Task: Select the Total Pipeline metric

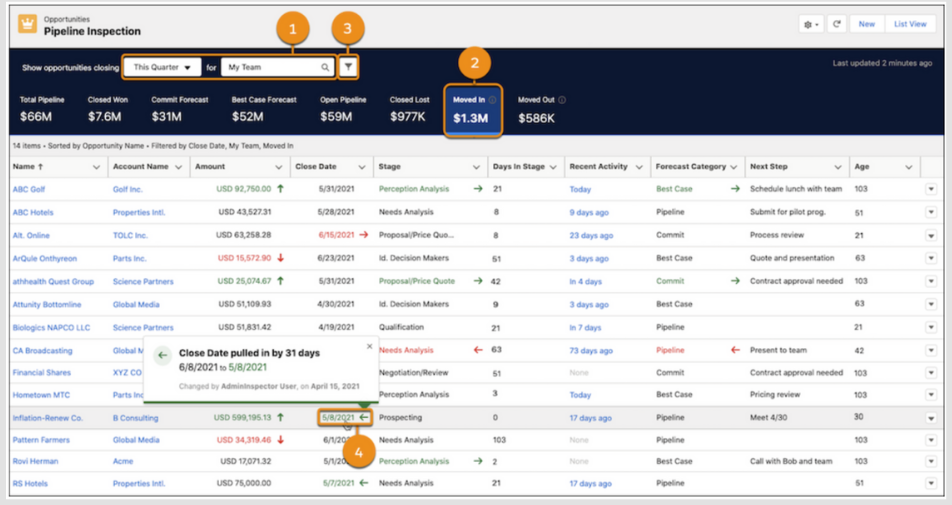Action: click(x=41, y=109)
